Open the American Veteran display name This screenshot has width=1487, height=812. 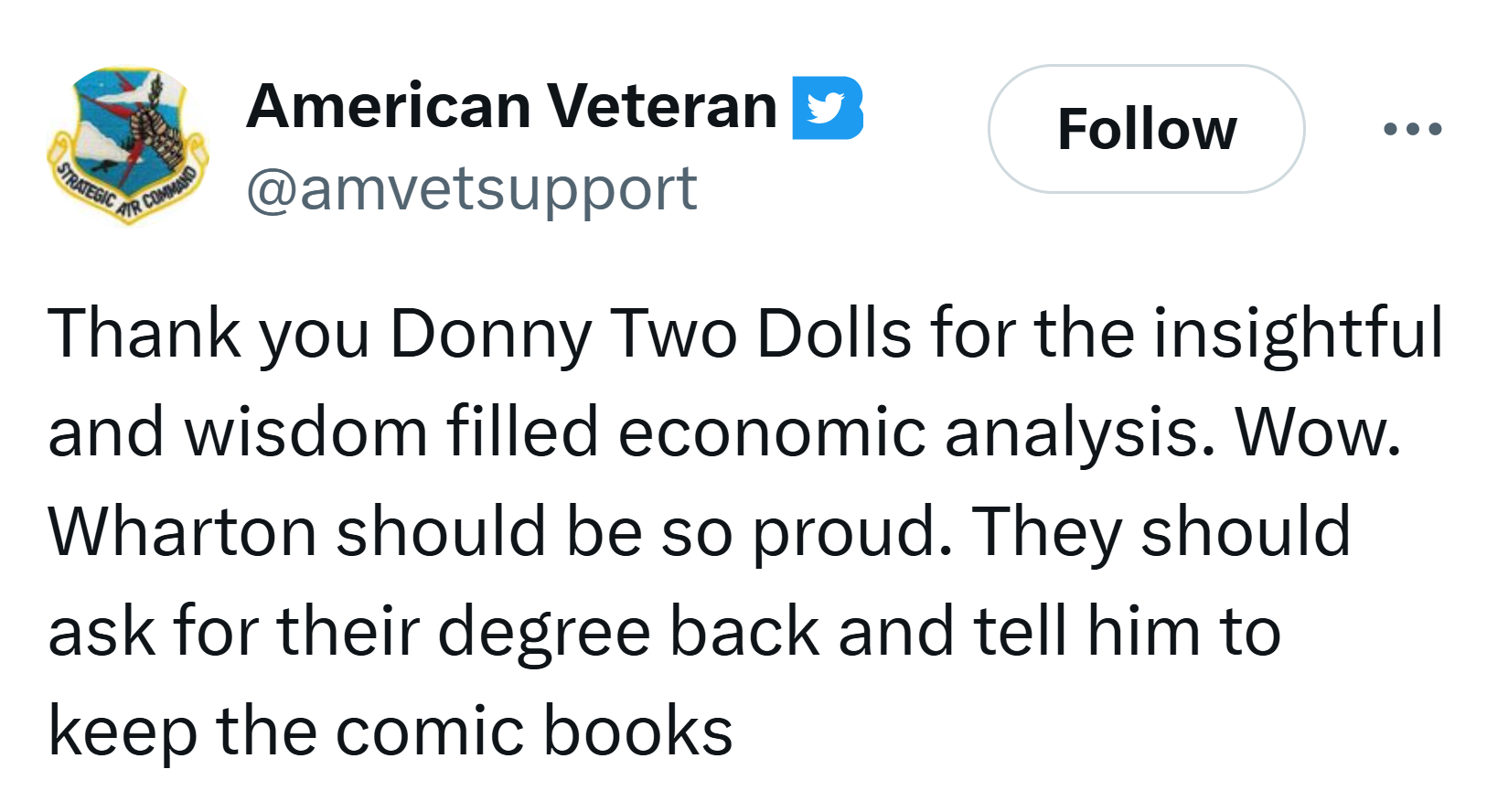(x=512, y=106)
